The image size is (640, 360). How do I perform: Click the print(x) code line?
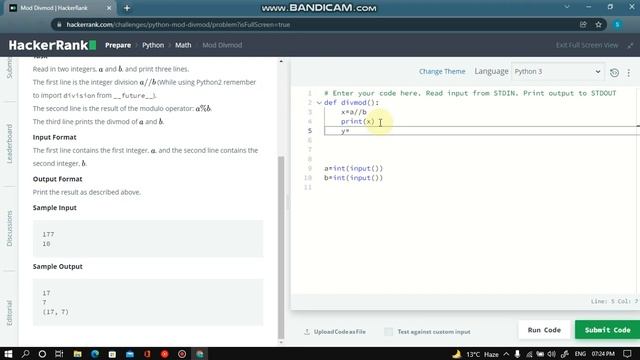(358, 121)
